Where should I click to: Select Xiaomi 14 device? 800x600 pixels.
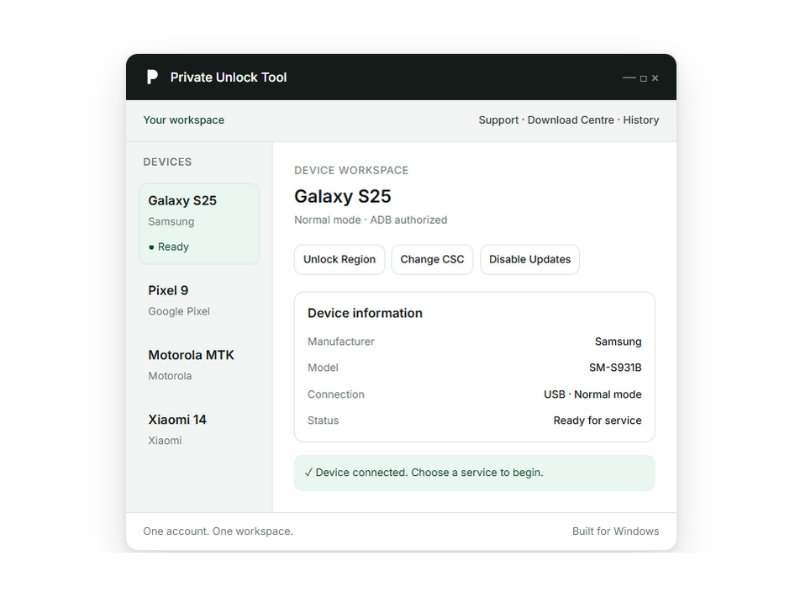[199, 430]
